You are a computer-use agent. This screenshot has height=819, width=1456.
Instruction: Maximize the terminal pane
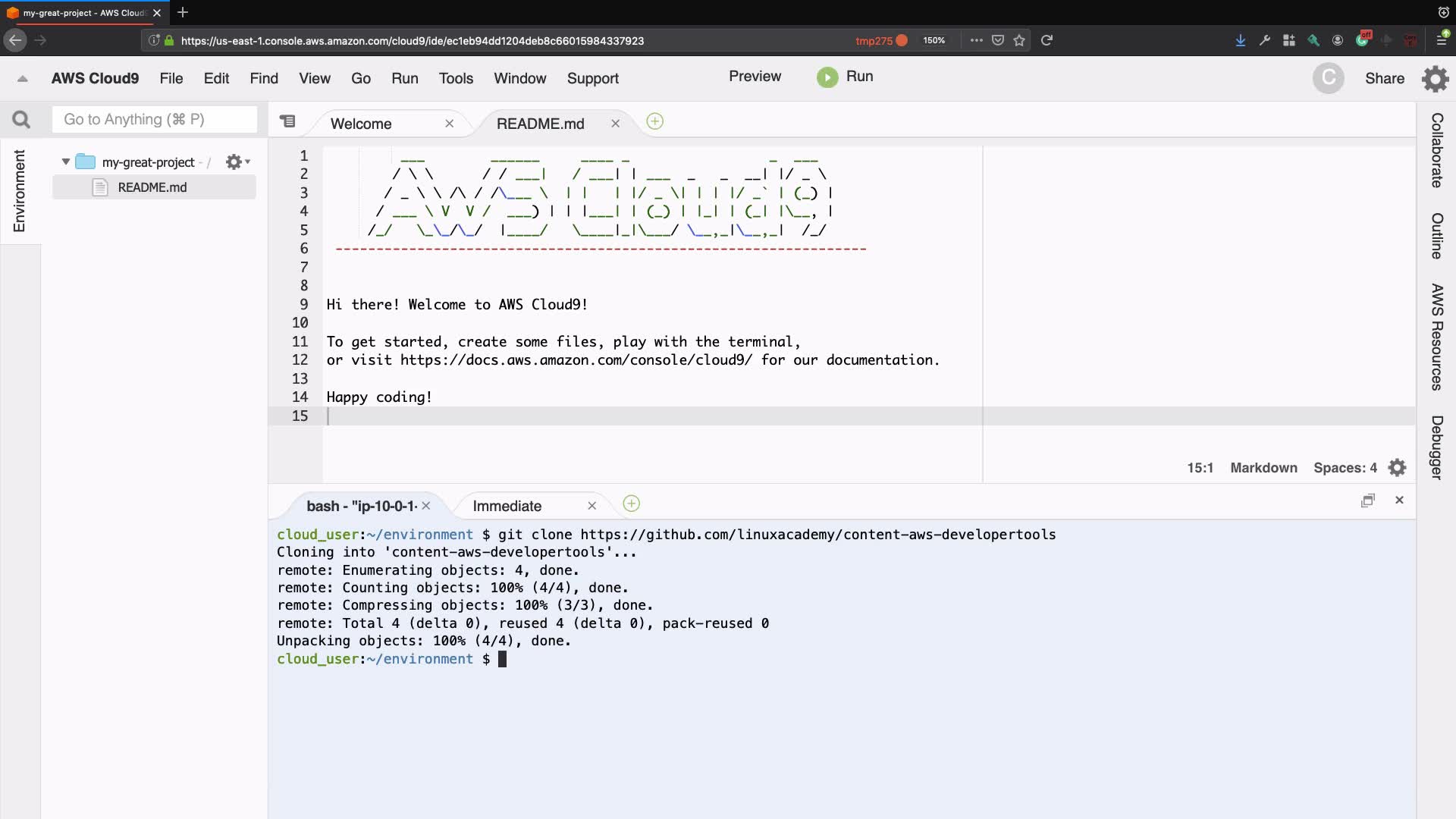pyautogui.click(x=1367, y=500)
